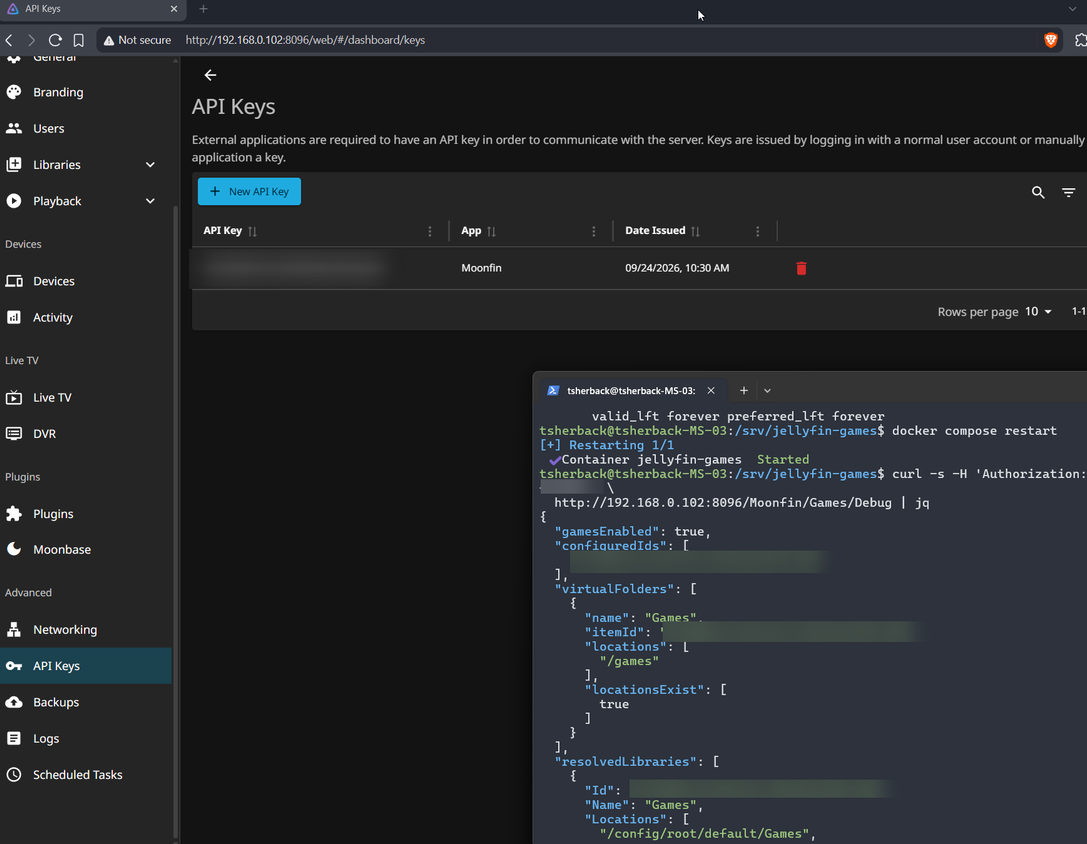Open a new browser tab with the plus button
The height and width of the screenshot is (844, 1087).
pyautogui.click(x=203, y=9)
